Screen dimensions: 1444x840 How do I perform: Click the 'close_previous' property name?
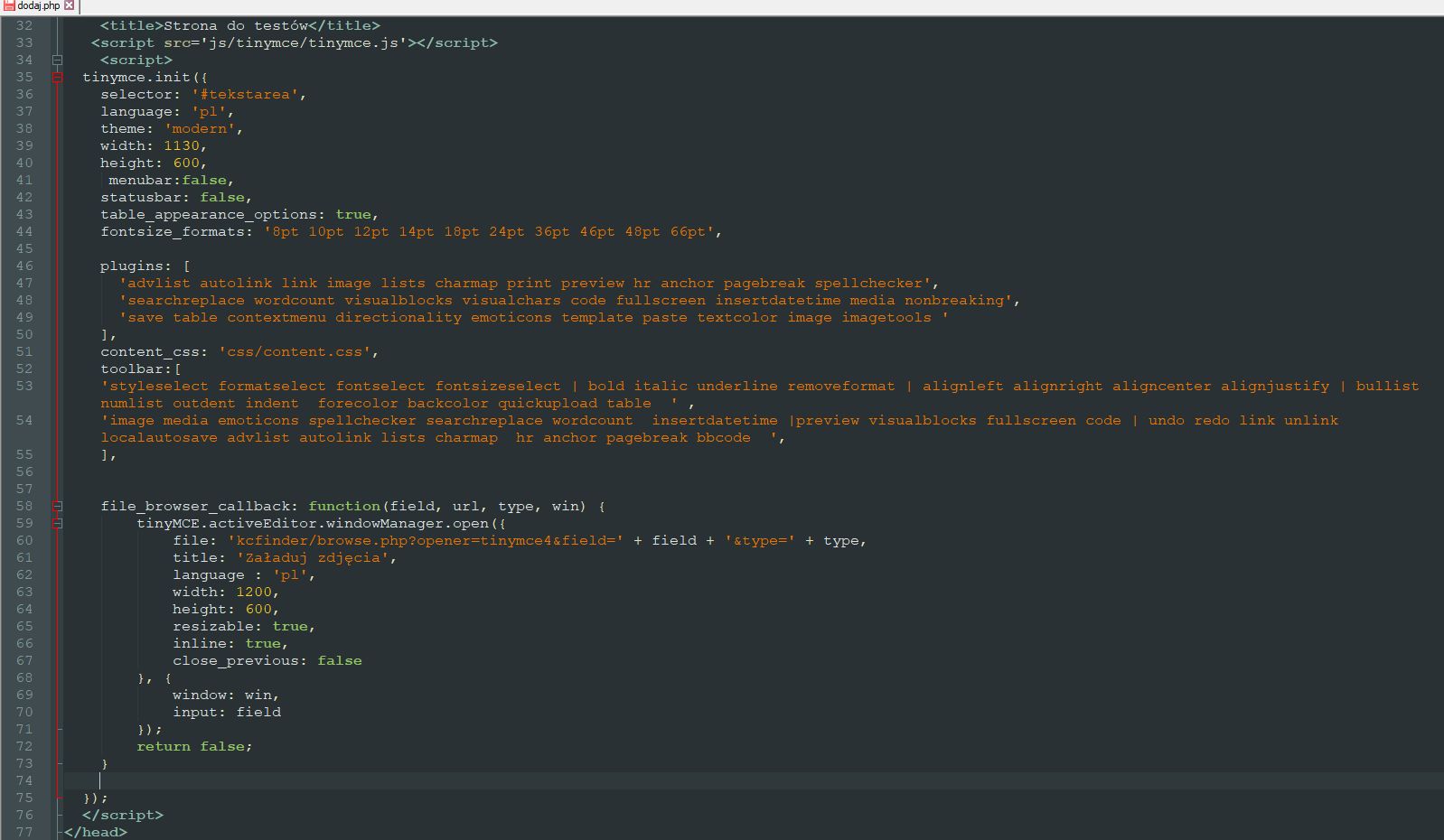(236, 661)
